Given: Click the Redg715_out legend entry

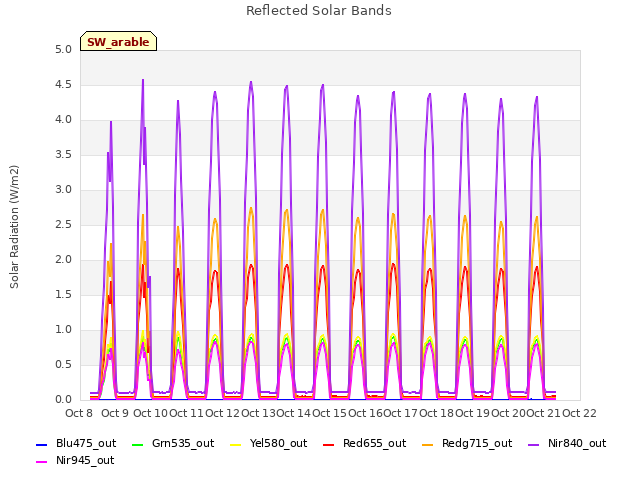Looking at the screenshot, I should click(x=467, y=443).
